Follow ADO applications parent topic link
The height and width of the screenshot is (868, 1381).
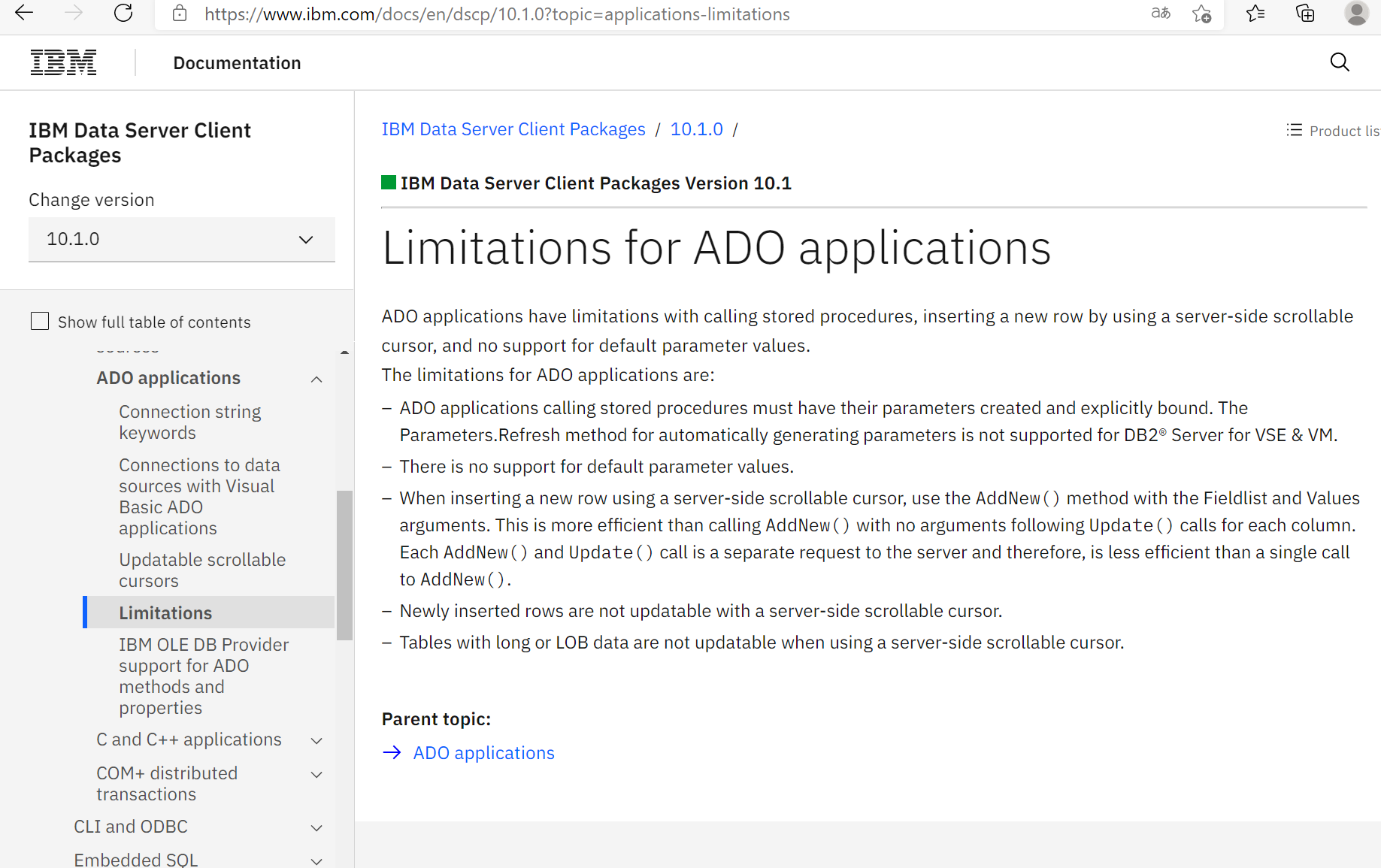[483, 753]
